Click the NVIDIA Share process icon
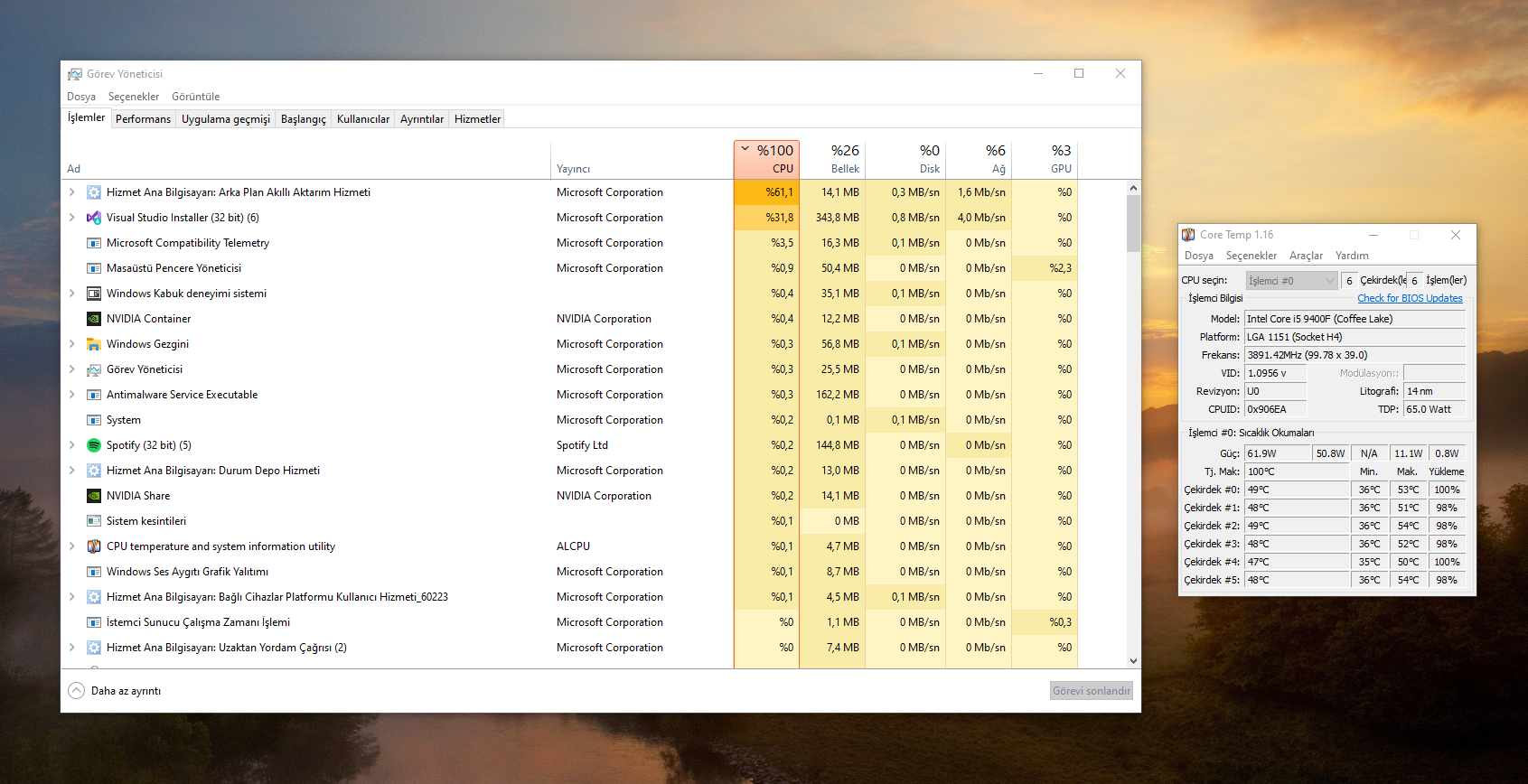The width and height of the screenshot is (1528, 784). [x=94, y=496]
